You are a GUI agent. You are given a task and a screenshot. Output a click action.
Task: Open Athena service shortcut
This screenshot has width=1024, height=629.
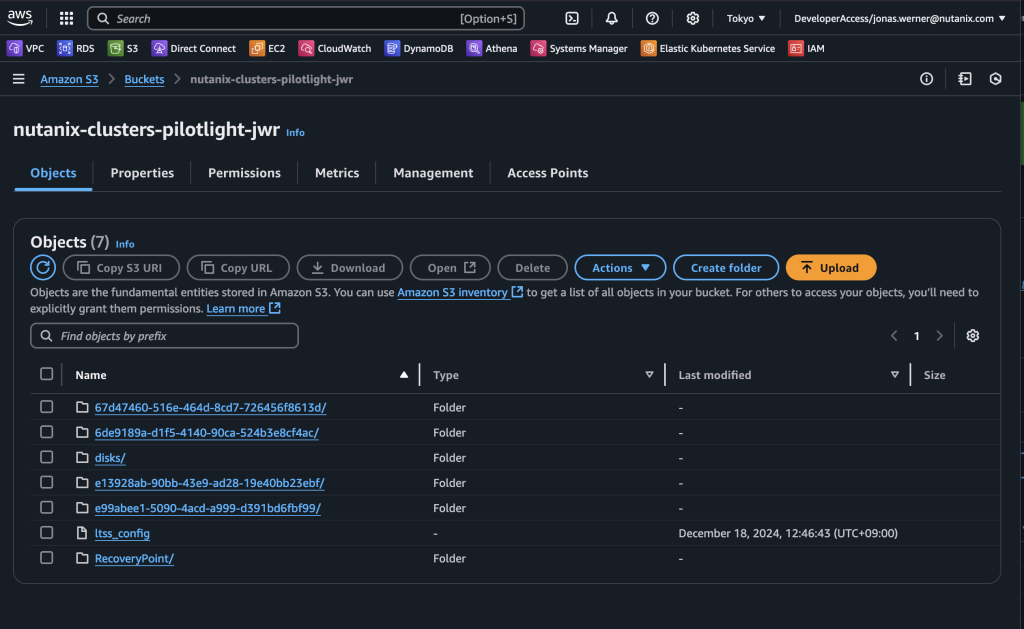[x=492, y=48]
